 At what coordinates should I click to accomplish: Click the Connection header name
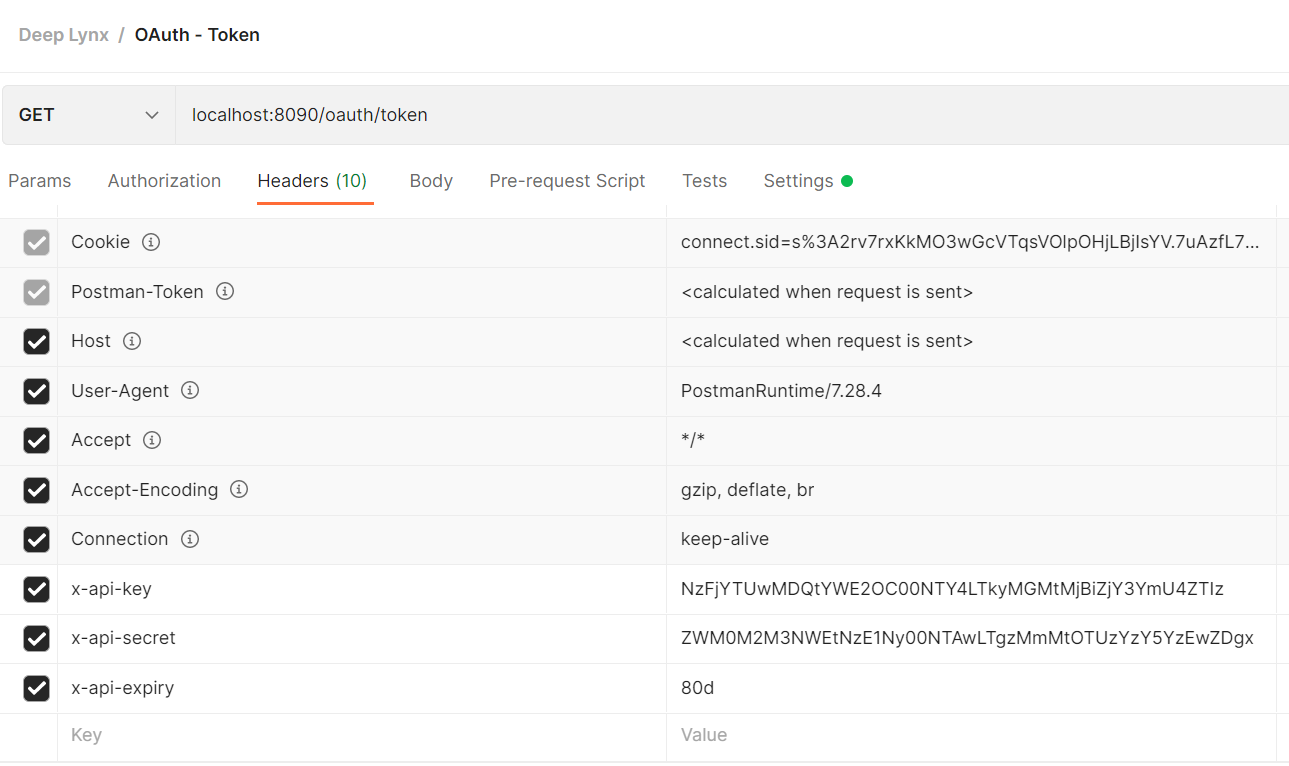coord(119,539)
